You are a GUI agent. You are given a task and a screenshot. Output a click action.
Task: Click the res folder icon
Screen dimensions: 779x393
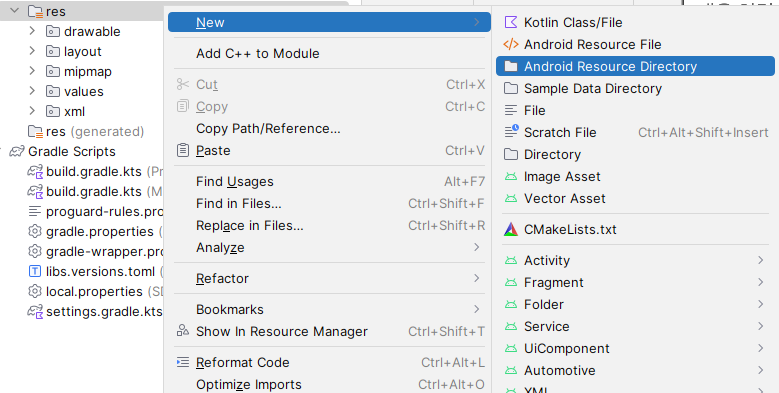pyautogui.click(x=35, y=11)
